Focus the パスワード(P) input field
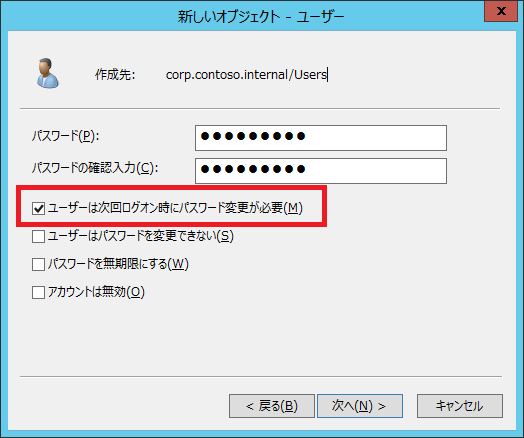Screen dimensions: 524x438 point(321,138)
